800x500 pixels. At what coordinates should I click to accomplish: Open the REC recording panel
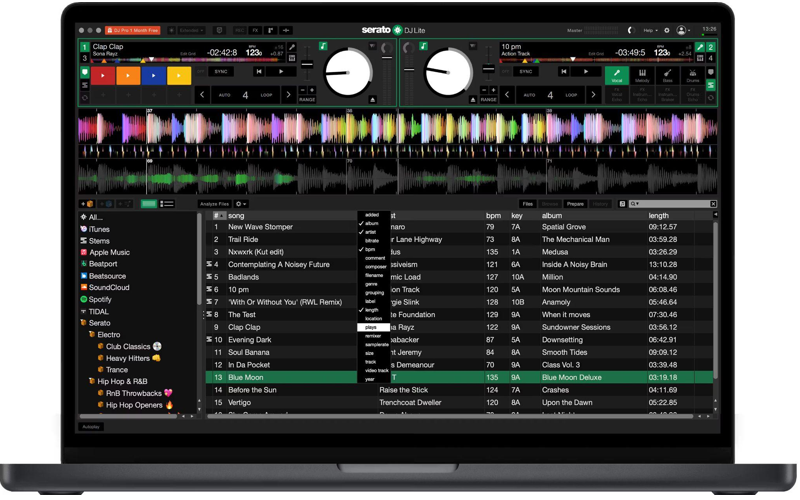click(x=239, y=31)
